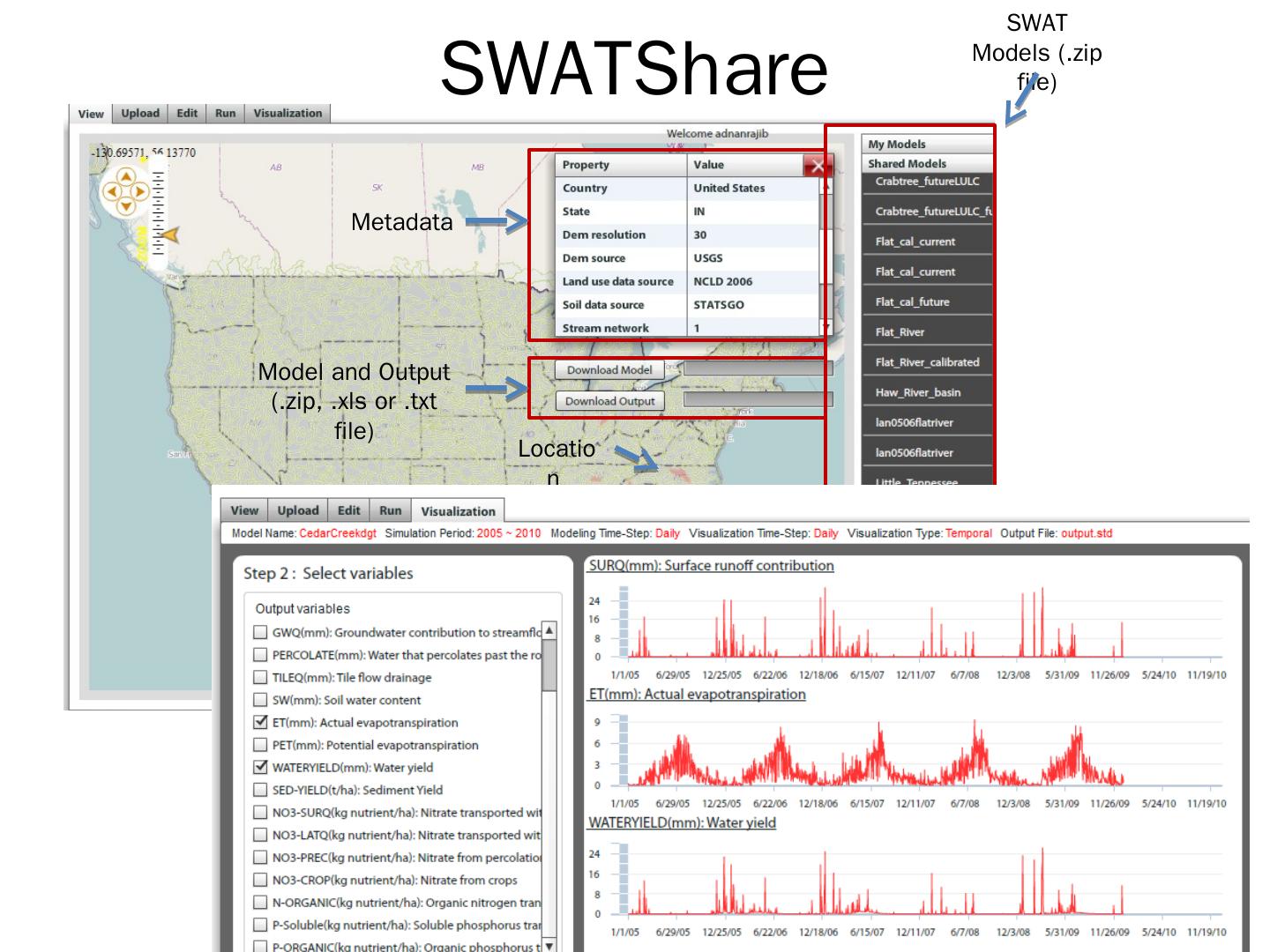Uncheck the ET actual evapotranspiration variable

click(260, 722)
